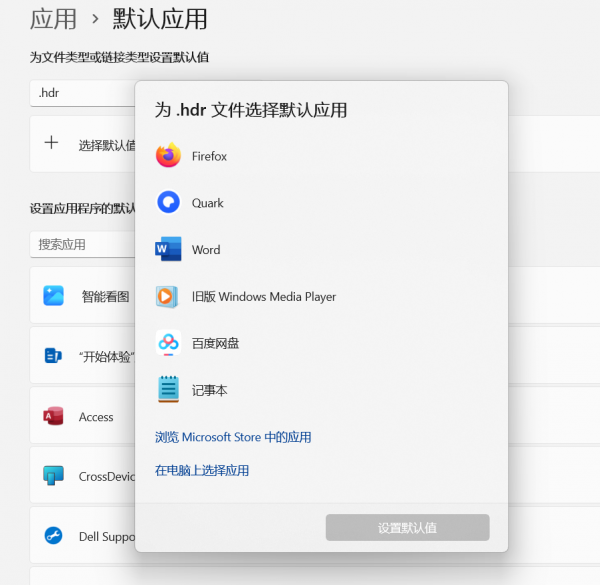Open 在电脑上选择应用 link
Screen dimensions: 600x585
(x=202, y=470)
